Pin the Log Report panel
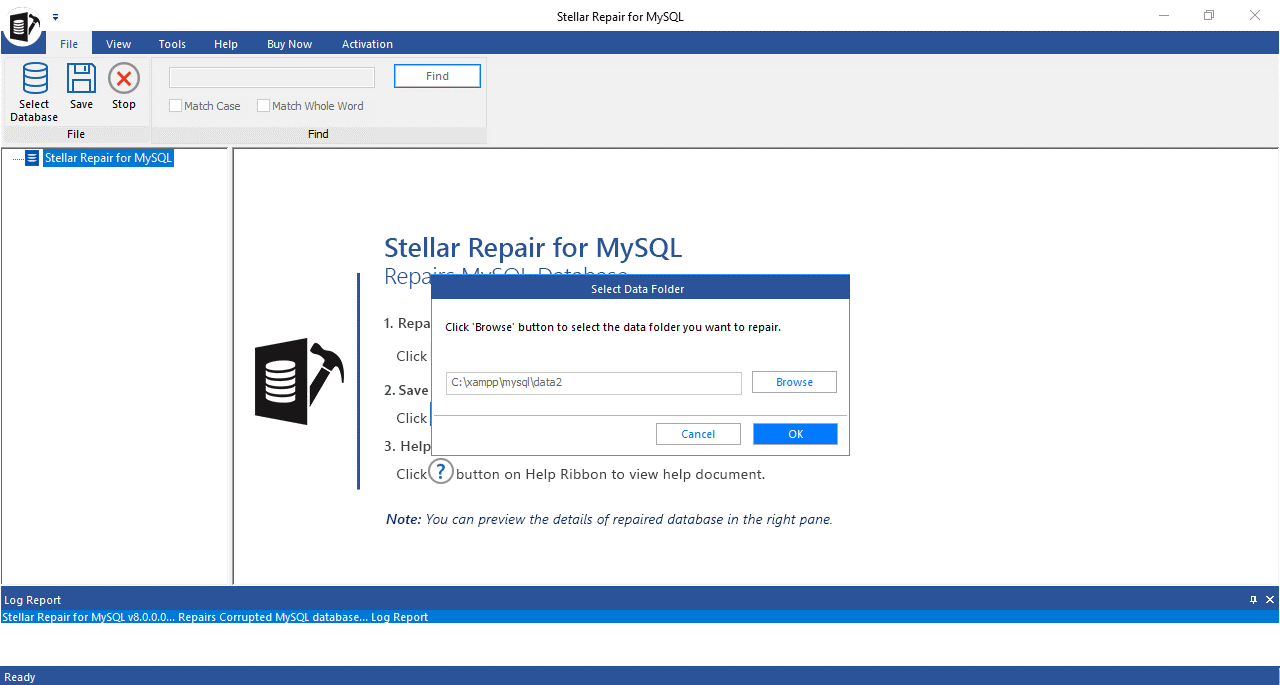This screenshot has height=685, width=1280. (x=1252, y=599)
